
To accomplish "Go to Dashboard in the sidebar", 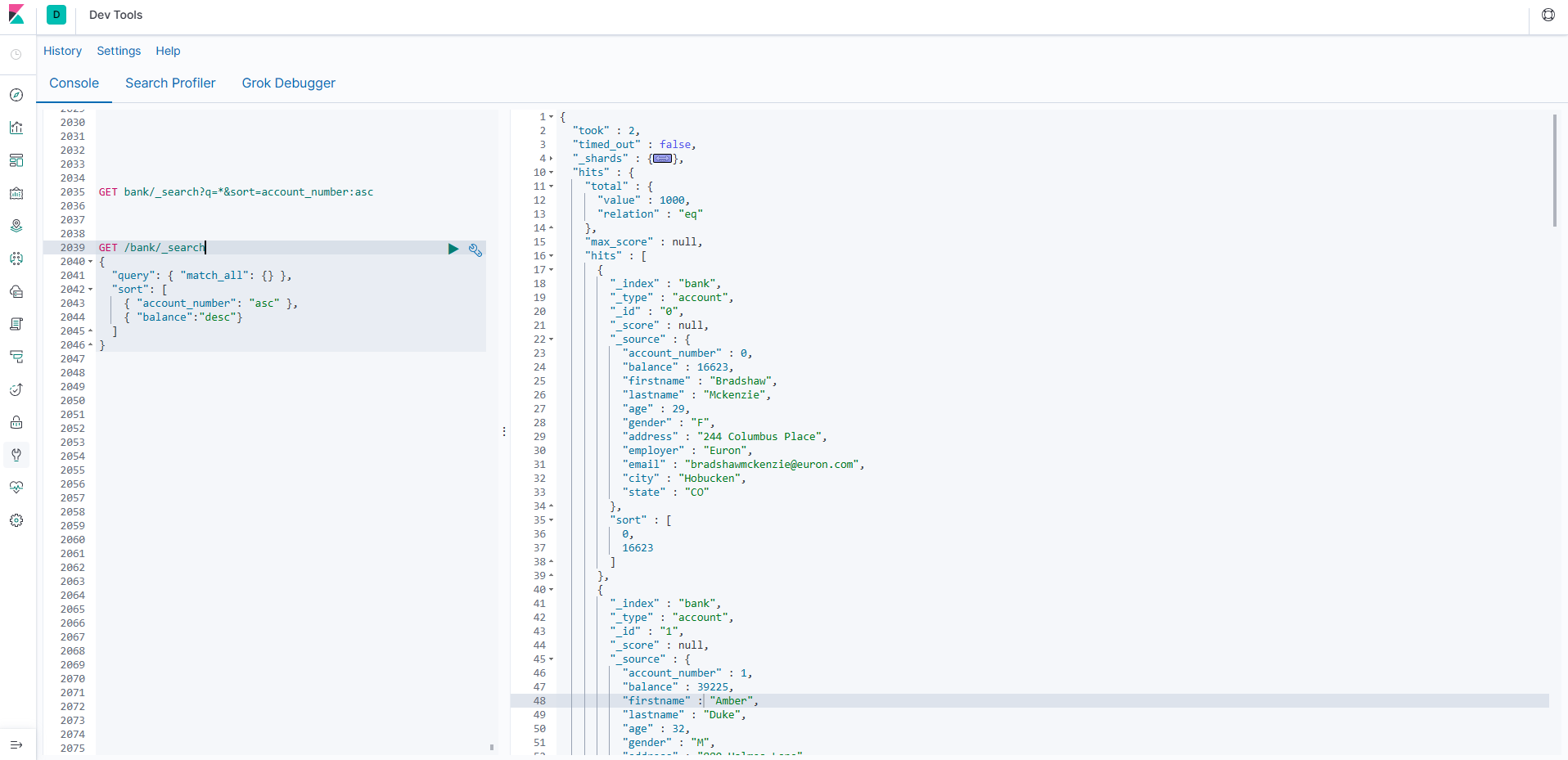I will click(16, 160).
